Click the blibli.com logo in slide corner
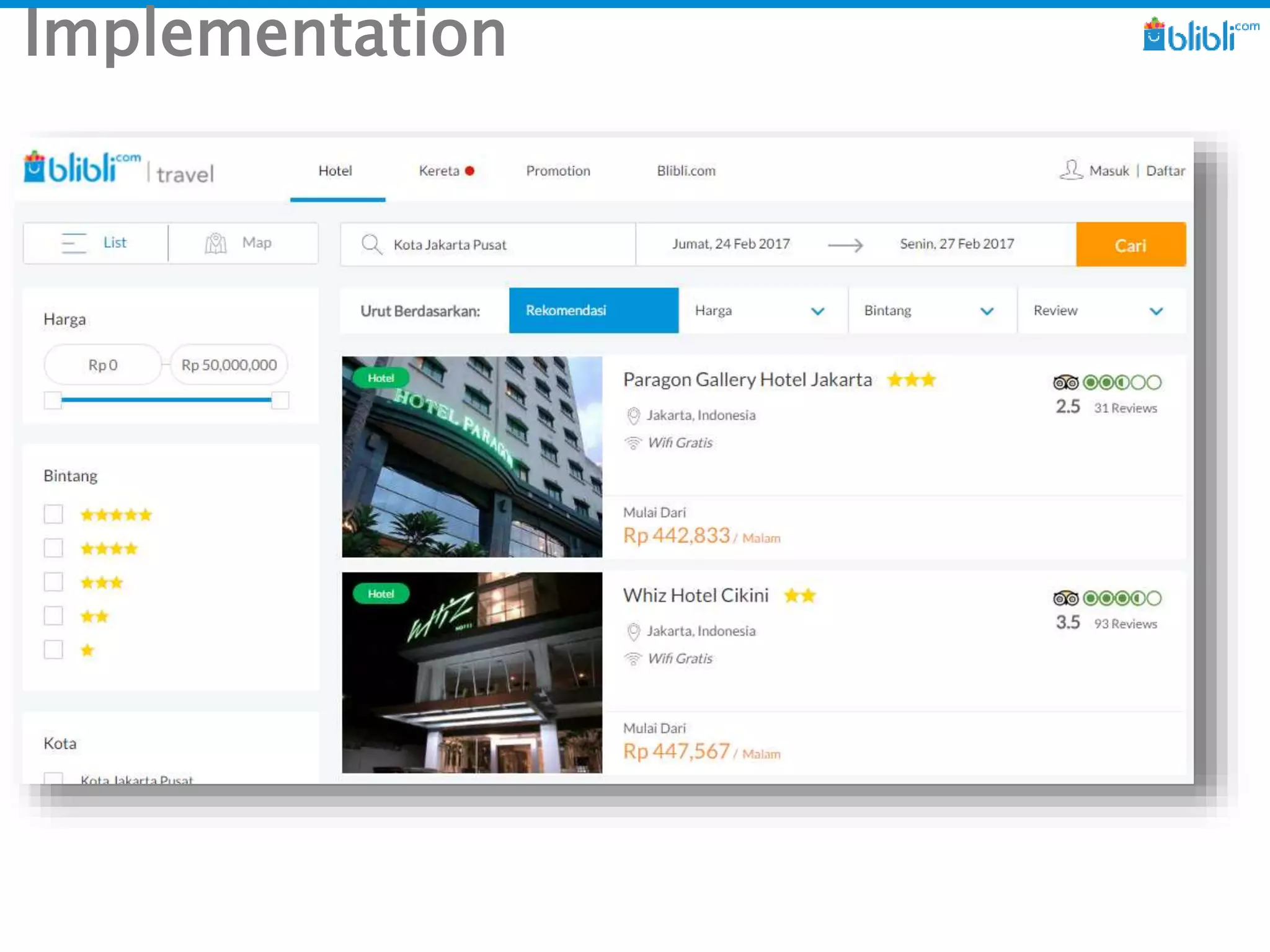 click(1201, 35)
